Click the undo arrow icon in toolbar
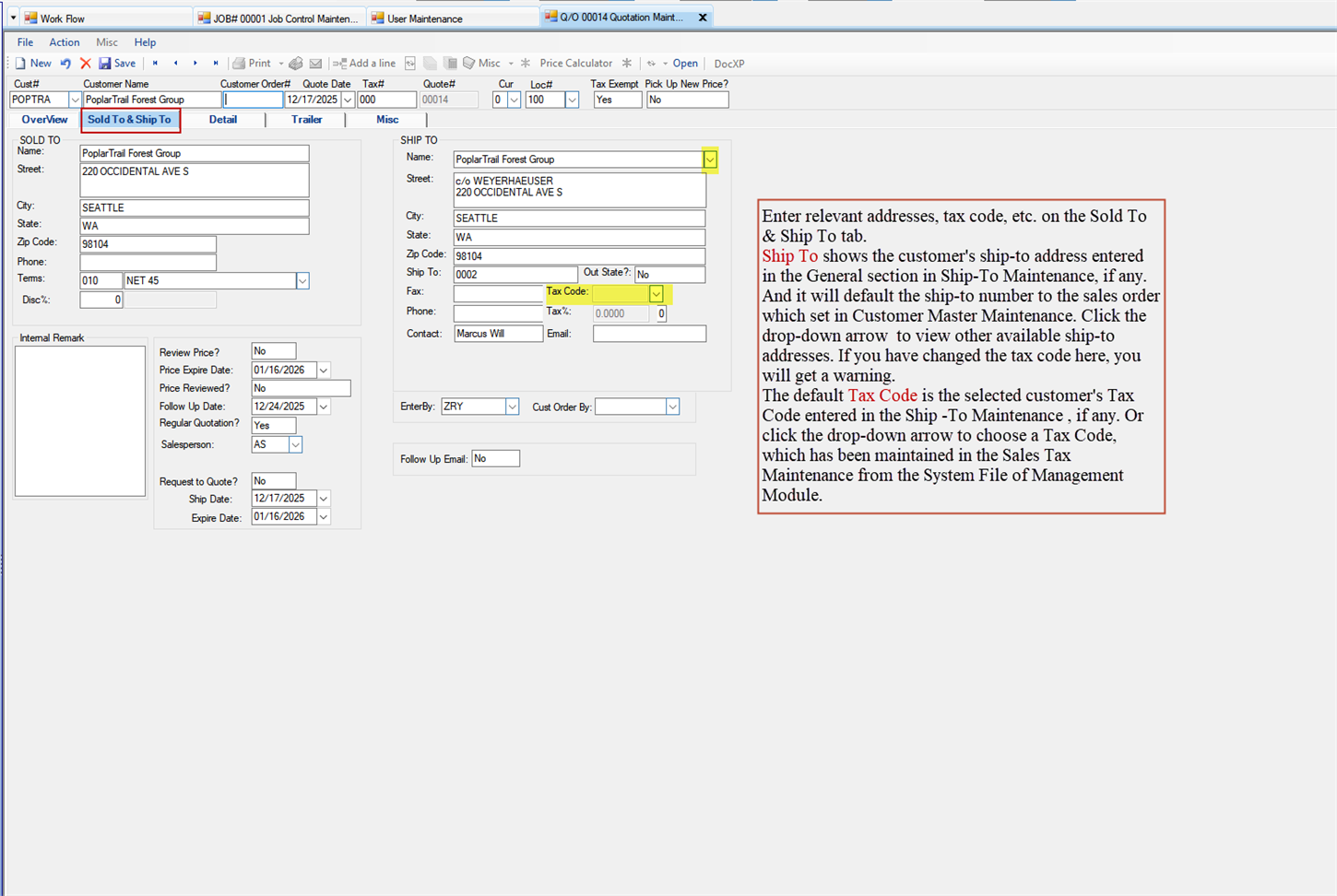The height and width of the screenshot is (896, 1337). point(65,64)
